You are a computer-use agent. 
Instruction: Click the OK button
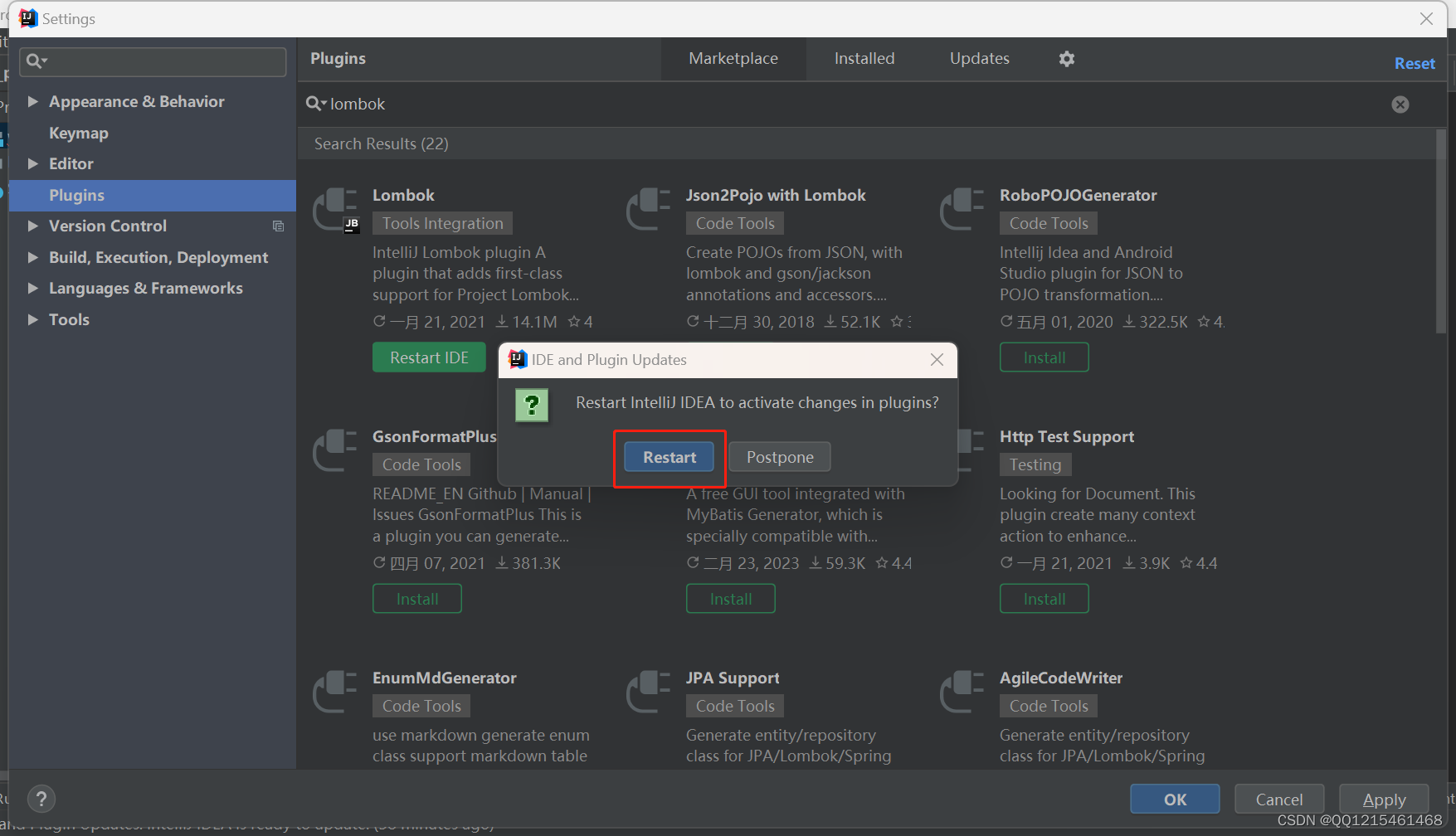pos(1175,800)
